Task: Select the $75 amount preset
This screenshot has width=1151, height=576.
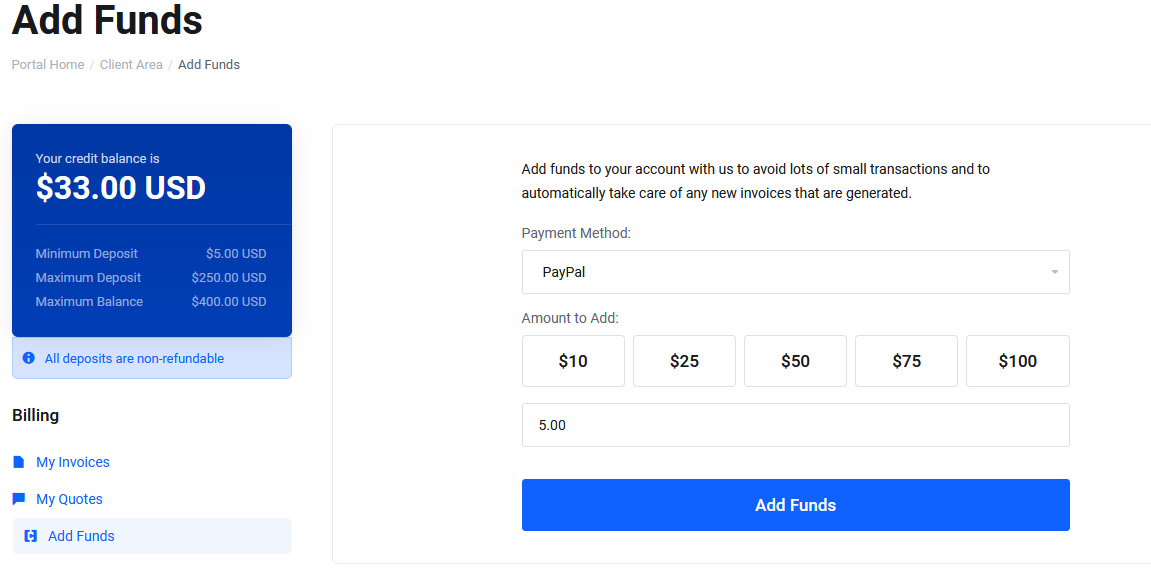Action: pos(906,361)
